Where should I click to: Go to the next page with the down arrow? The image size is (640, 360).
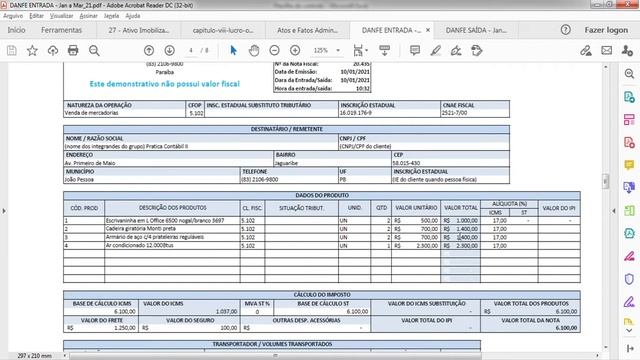pyautogui.click(x=169, y=51)
